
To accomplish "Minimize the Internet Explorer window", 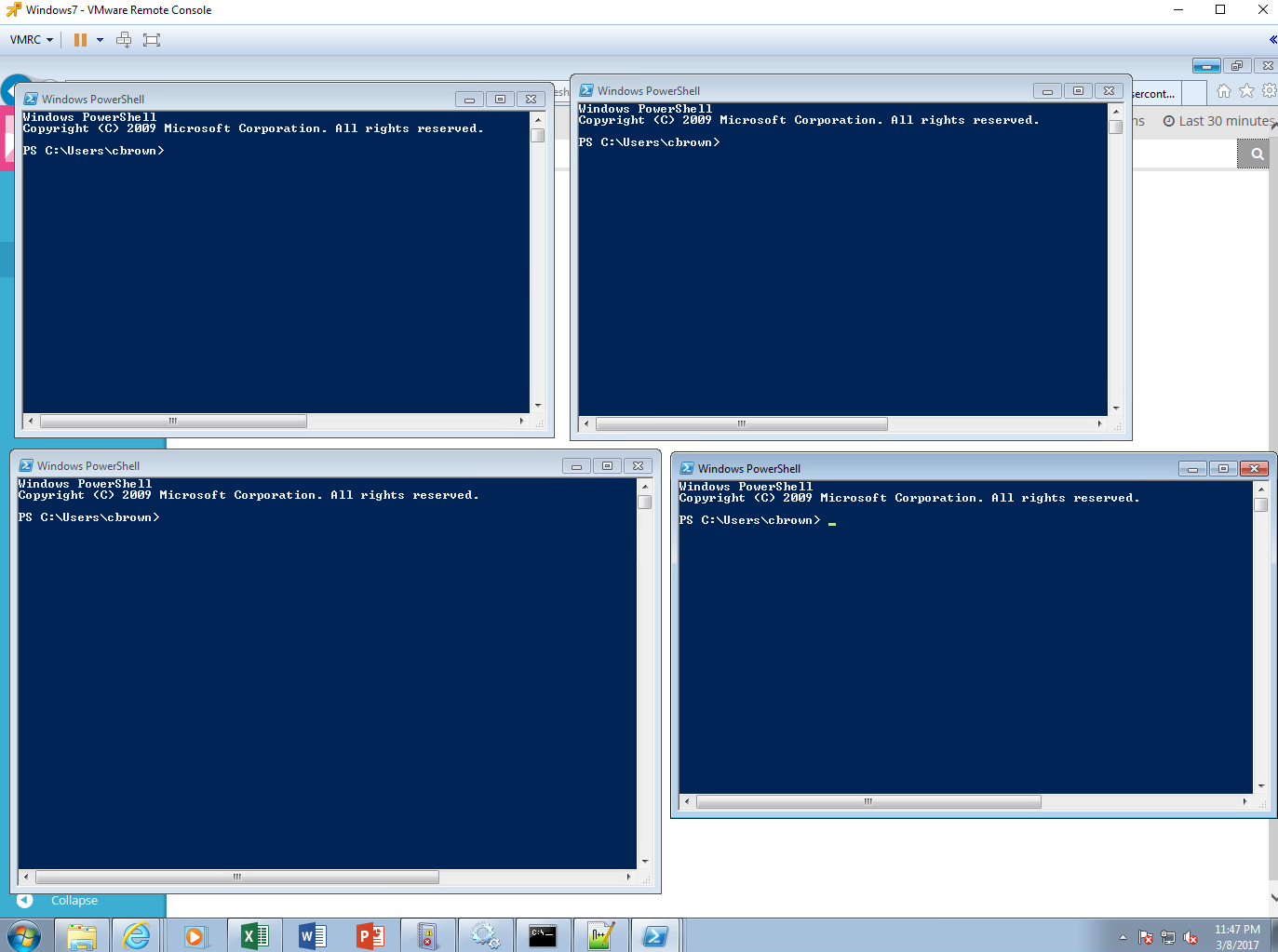I will (1206, 66).
